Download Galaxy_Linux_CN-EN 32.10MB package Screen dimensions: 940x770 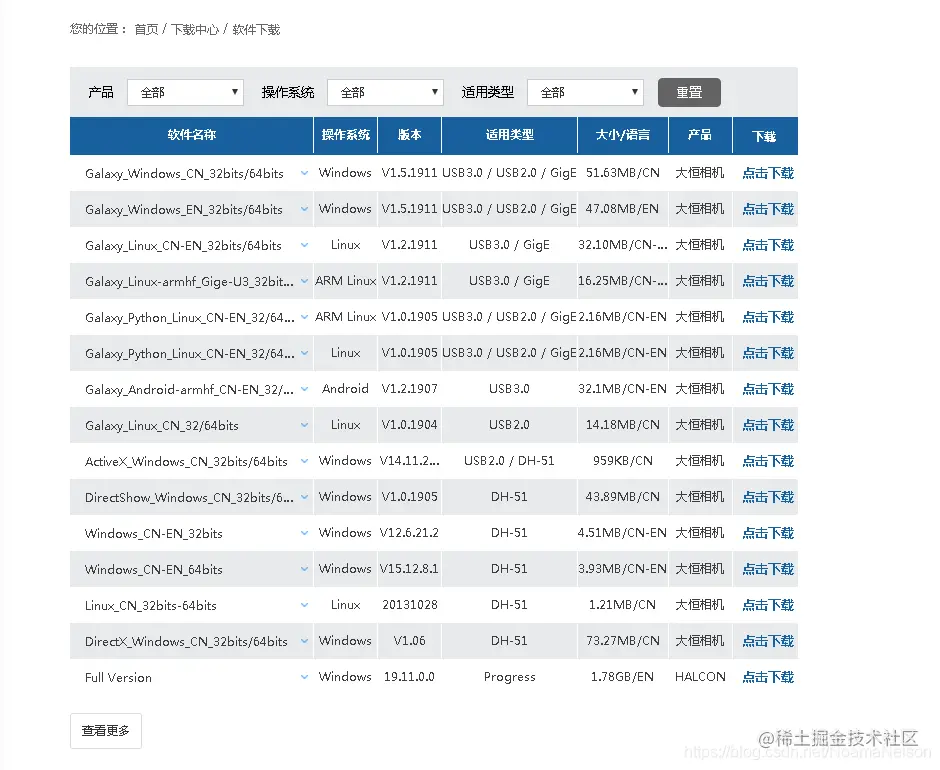(x=768, y=245)
